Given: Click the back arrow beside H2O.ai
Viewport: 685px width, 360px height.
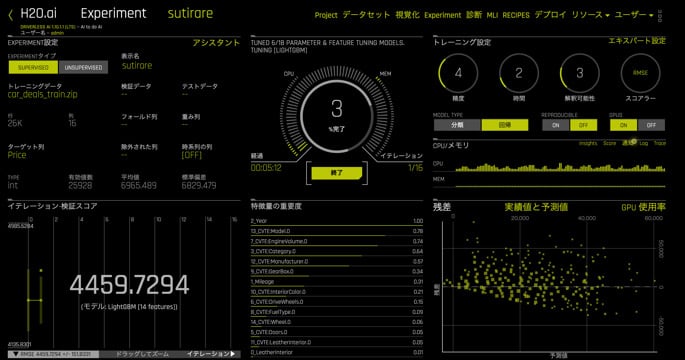Looking at the screenshot, I should (x=10, y=15).
